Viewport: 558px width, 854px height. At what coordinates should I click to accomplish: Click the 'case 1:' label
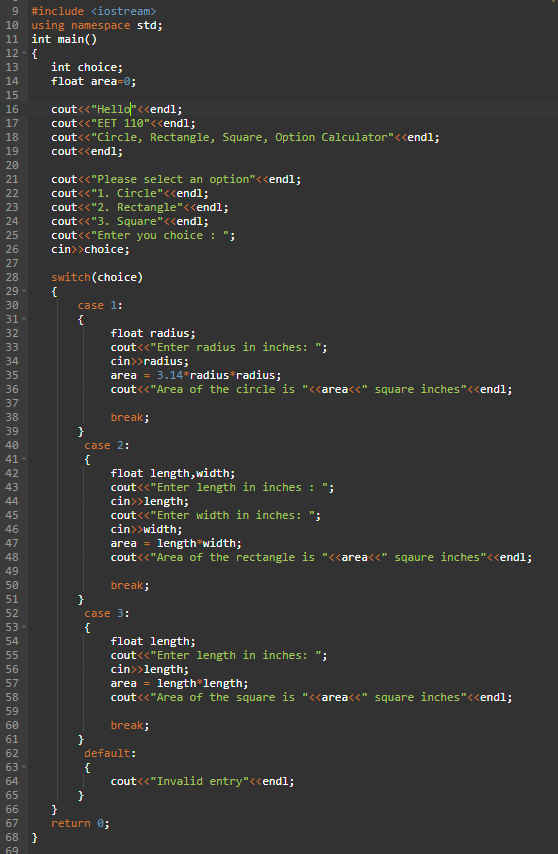pos(101,306)
